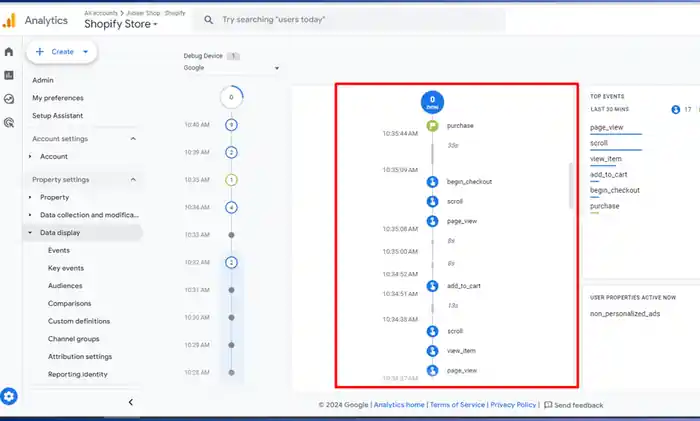
Task: Click the Debug Device count badge
Action: pyautogui.click(x=233, y=56)
